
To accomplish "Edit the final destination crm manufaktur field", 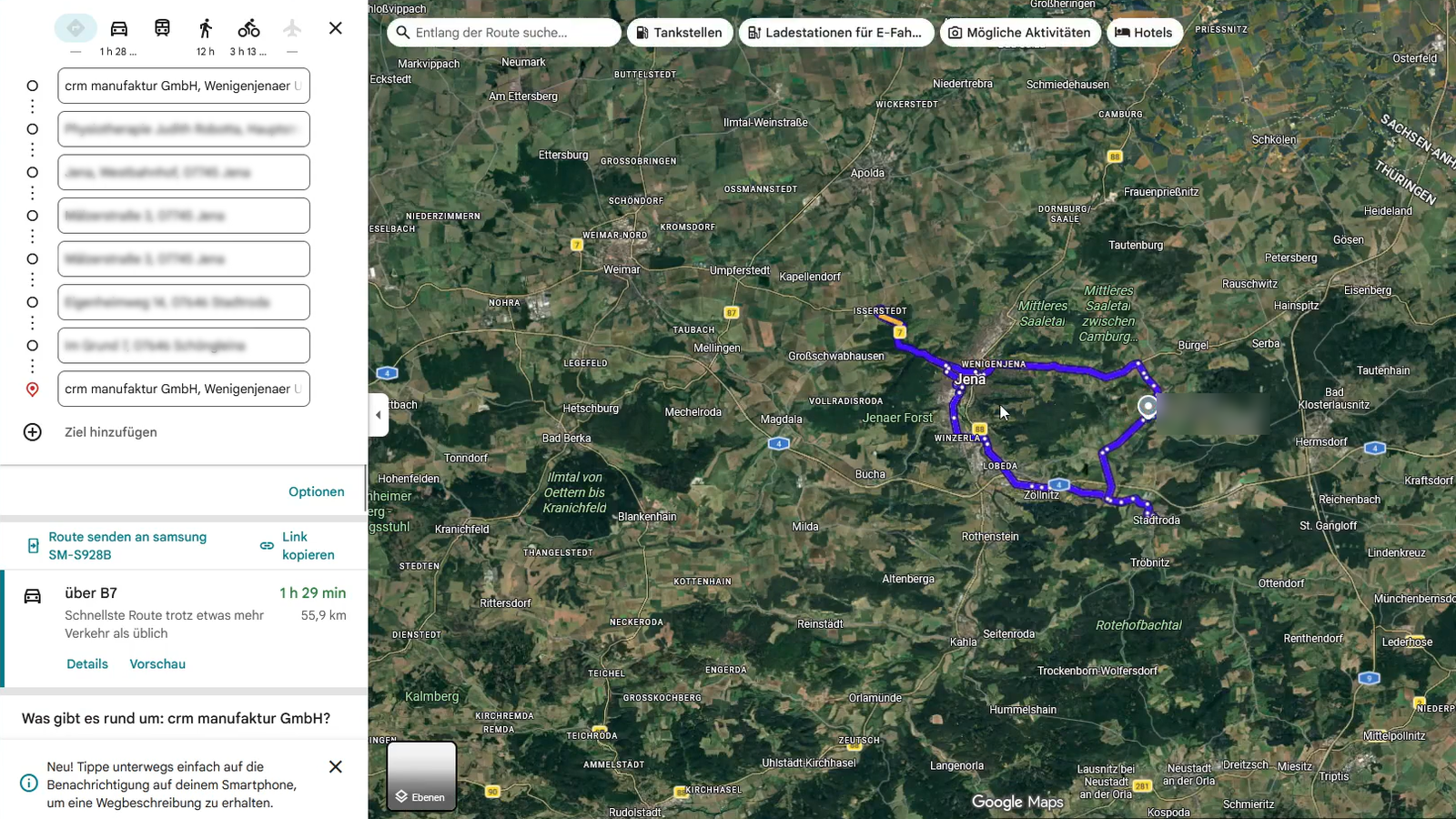I will pyautogui.click(x=184, y=389).
